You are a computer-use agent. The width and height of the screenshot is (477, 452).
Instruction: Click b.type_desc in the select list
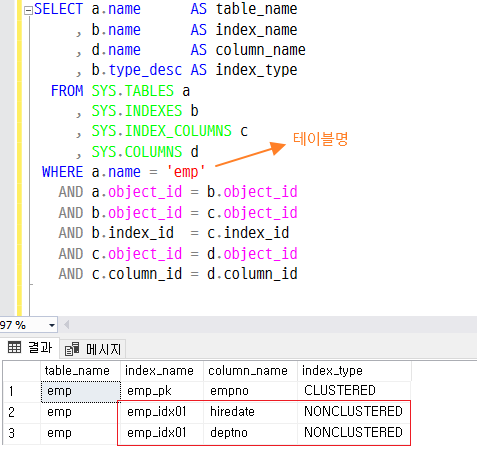pyautogui.click(x=137, y=70)
